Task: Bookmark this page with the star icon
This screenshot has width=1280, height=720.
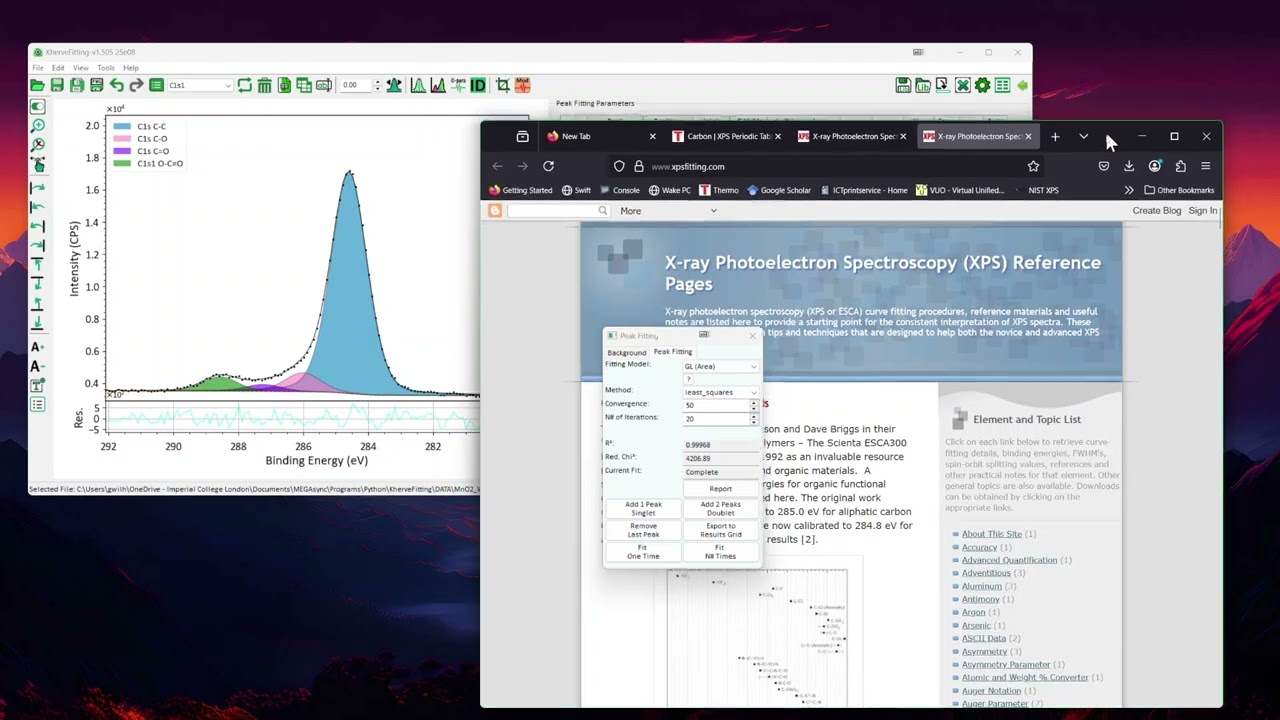Action: tap(1033, 167)
